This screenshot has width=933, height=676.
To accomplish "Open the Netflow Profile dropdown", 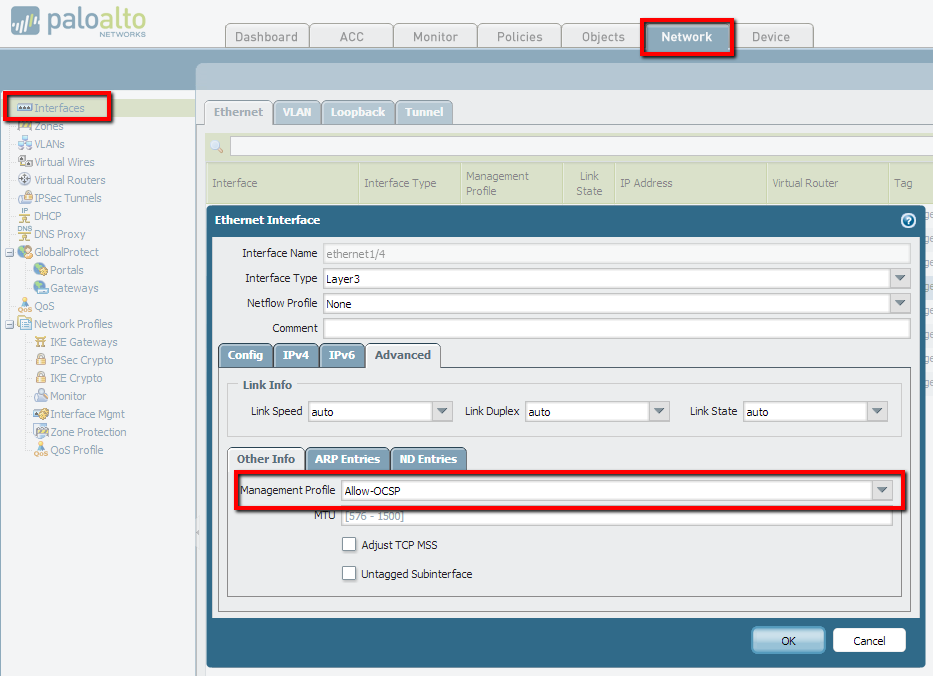I will click(x=900, y=303).
